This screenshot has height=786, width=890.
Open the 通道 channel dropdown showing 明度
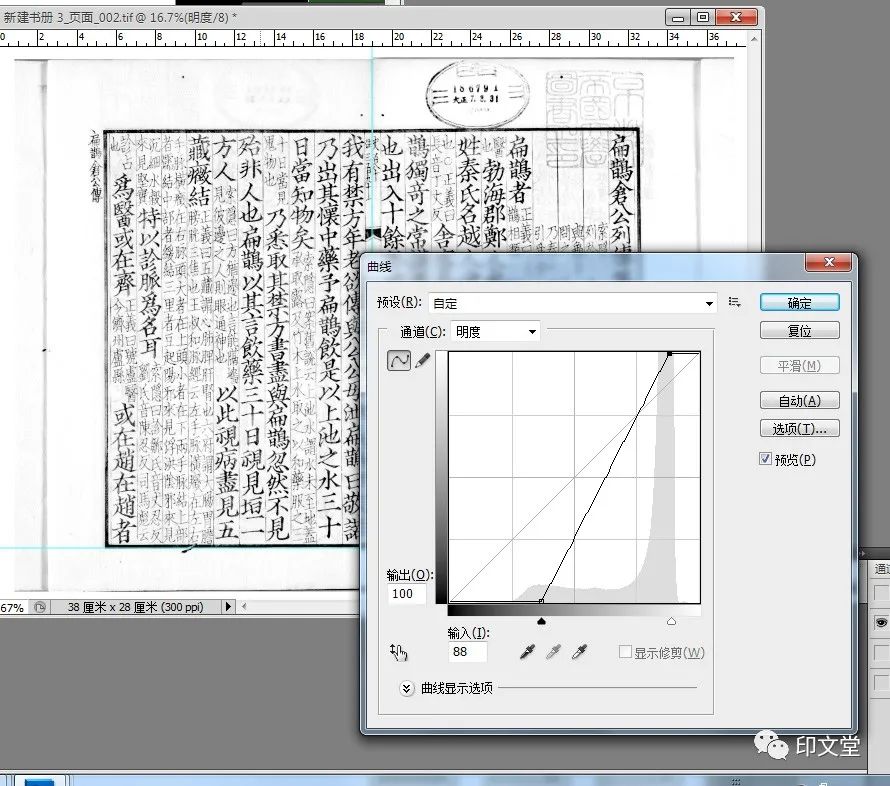496,331
